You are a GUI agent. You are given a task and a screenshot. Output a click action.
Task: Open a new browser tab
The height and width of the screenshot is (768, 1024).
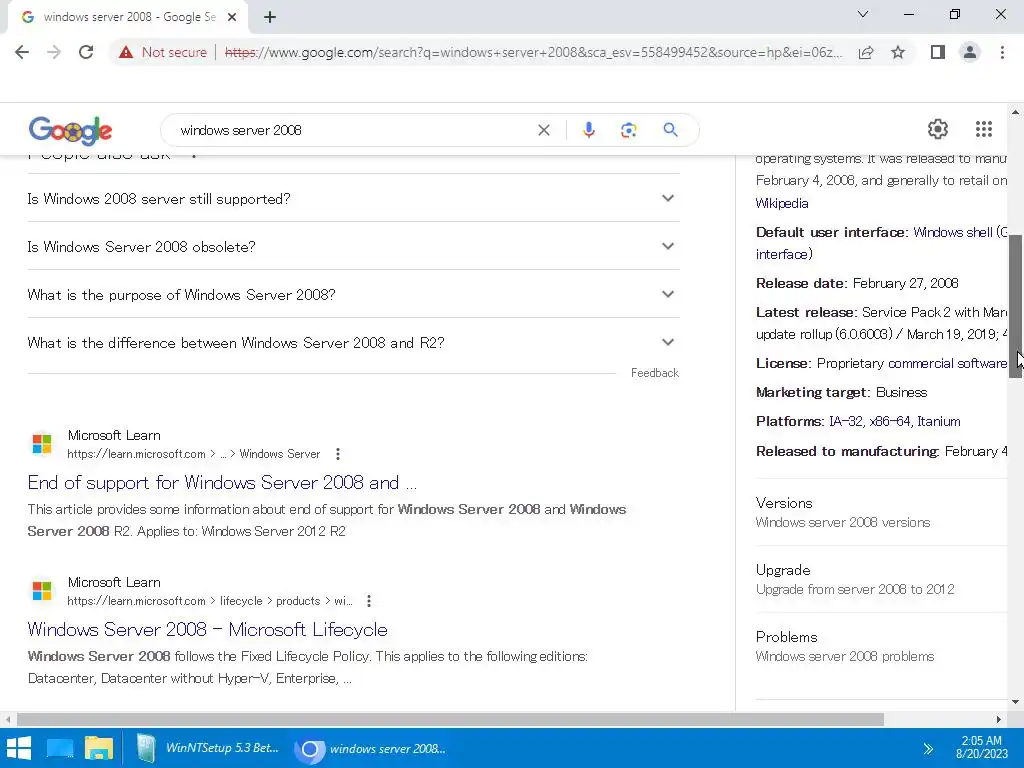click(x=270, y=18)
